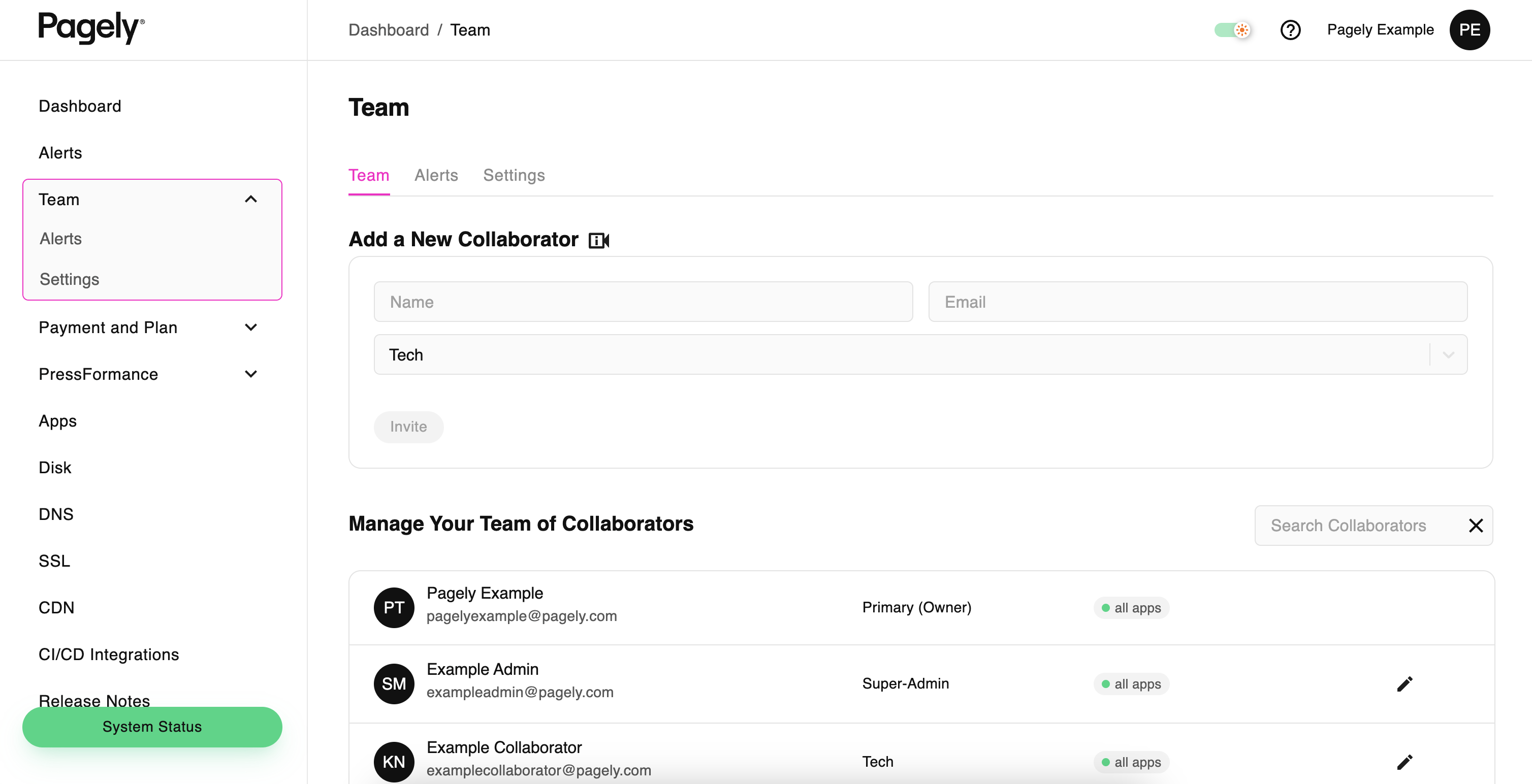Screen dimensions: 1532x784
Task: Open SSL in the sidebar
Action: [54, 561]
